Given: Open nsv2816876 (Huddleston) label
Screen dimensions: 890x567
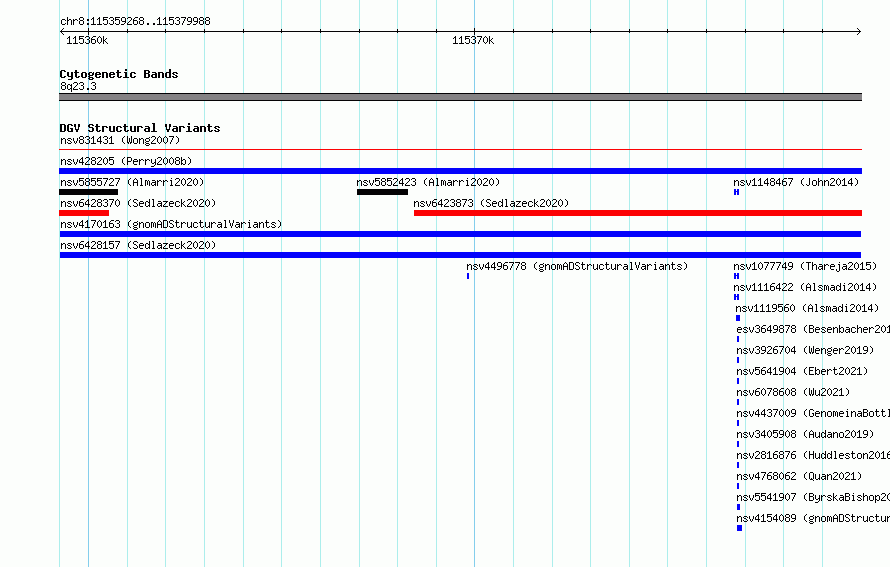Looking at the screenshot, I should click(813, 455).
